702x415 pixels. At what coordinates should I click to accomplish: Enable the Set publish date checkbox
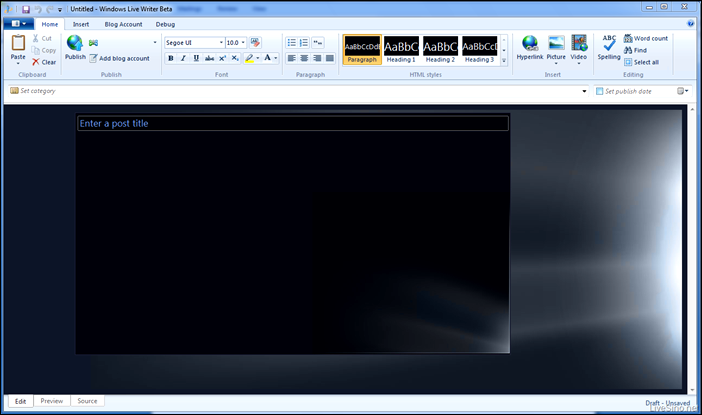pos(600,91)
